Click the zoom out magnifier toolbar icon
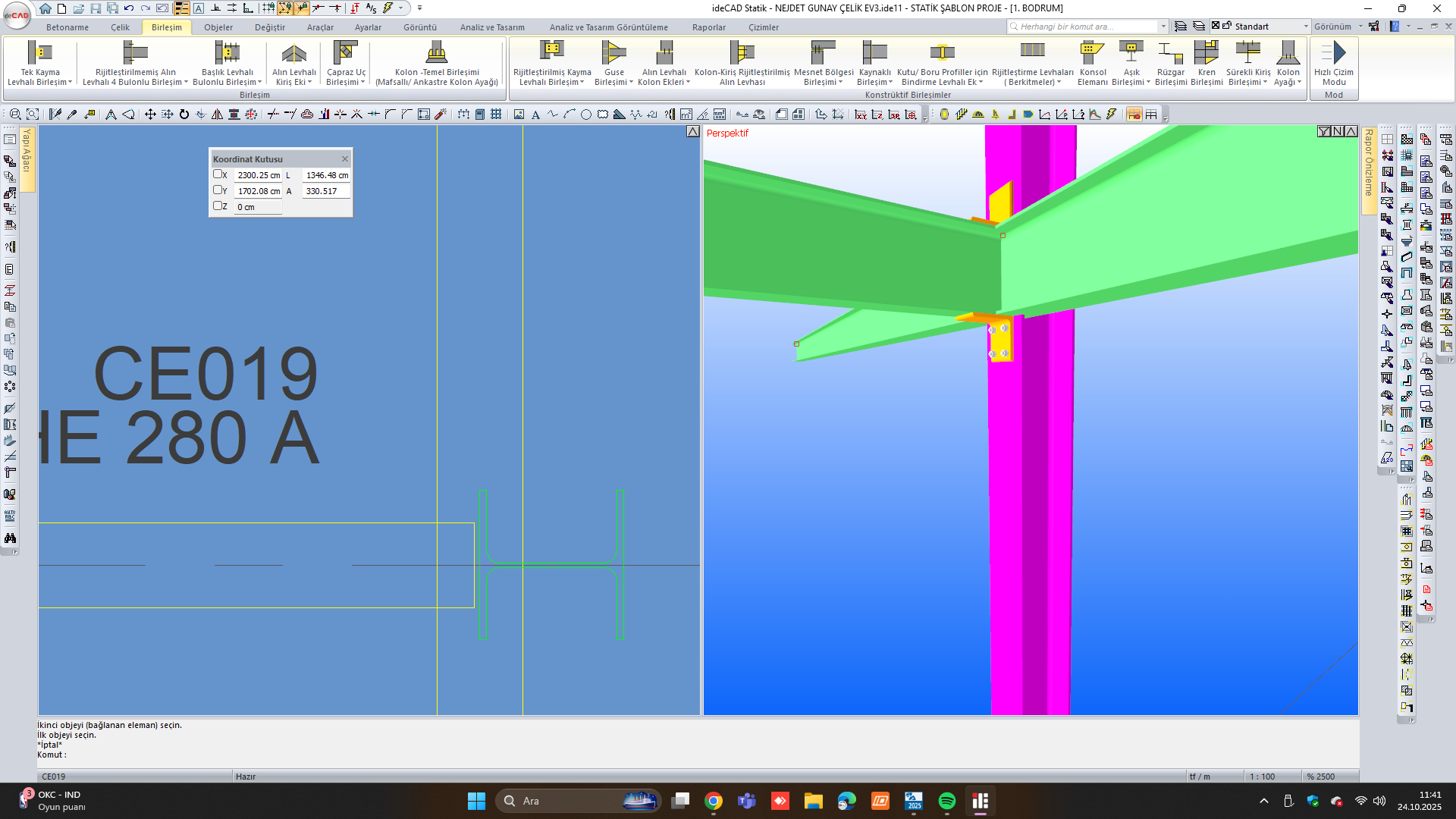The height and width of the screenshot is (819, 1456). tap(15, 115)
